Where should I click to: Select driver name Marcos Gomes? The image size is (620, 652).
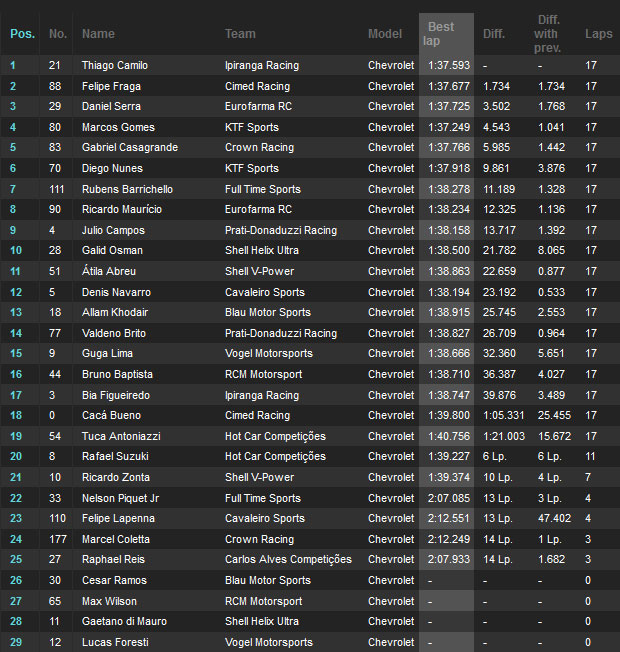pos(118,127)
